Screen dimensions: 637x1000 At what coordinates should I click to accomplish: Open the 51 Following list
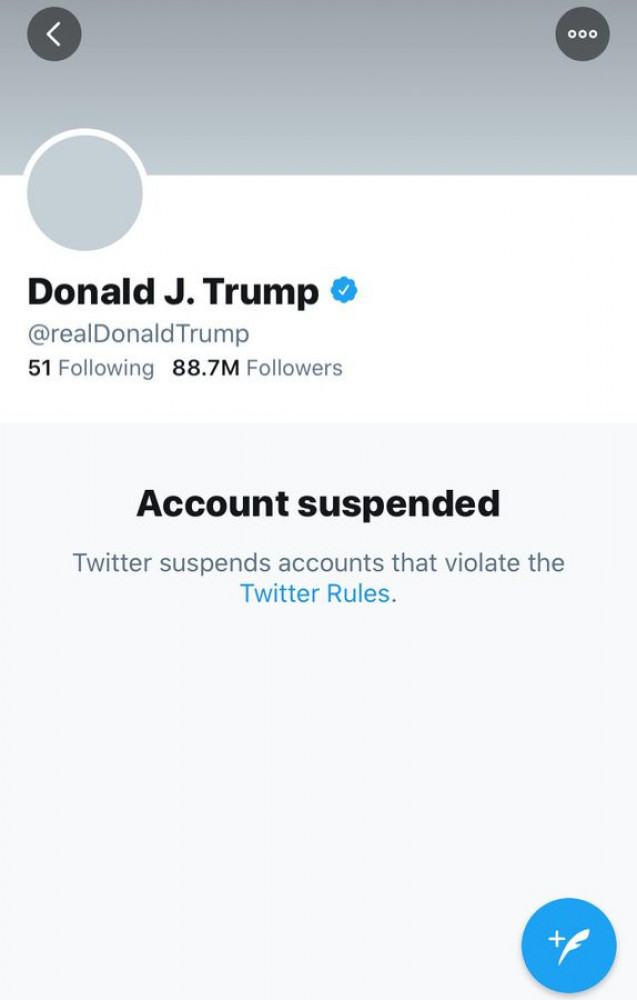pyautogui.click(x=91, y=368)
